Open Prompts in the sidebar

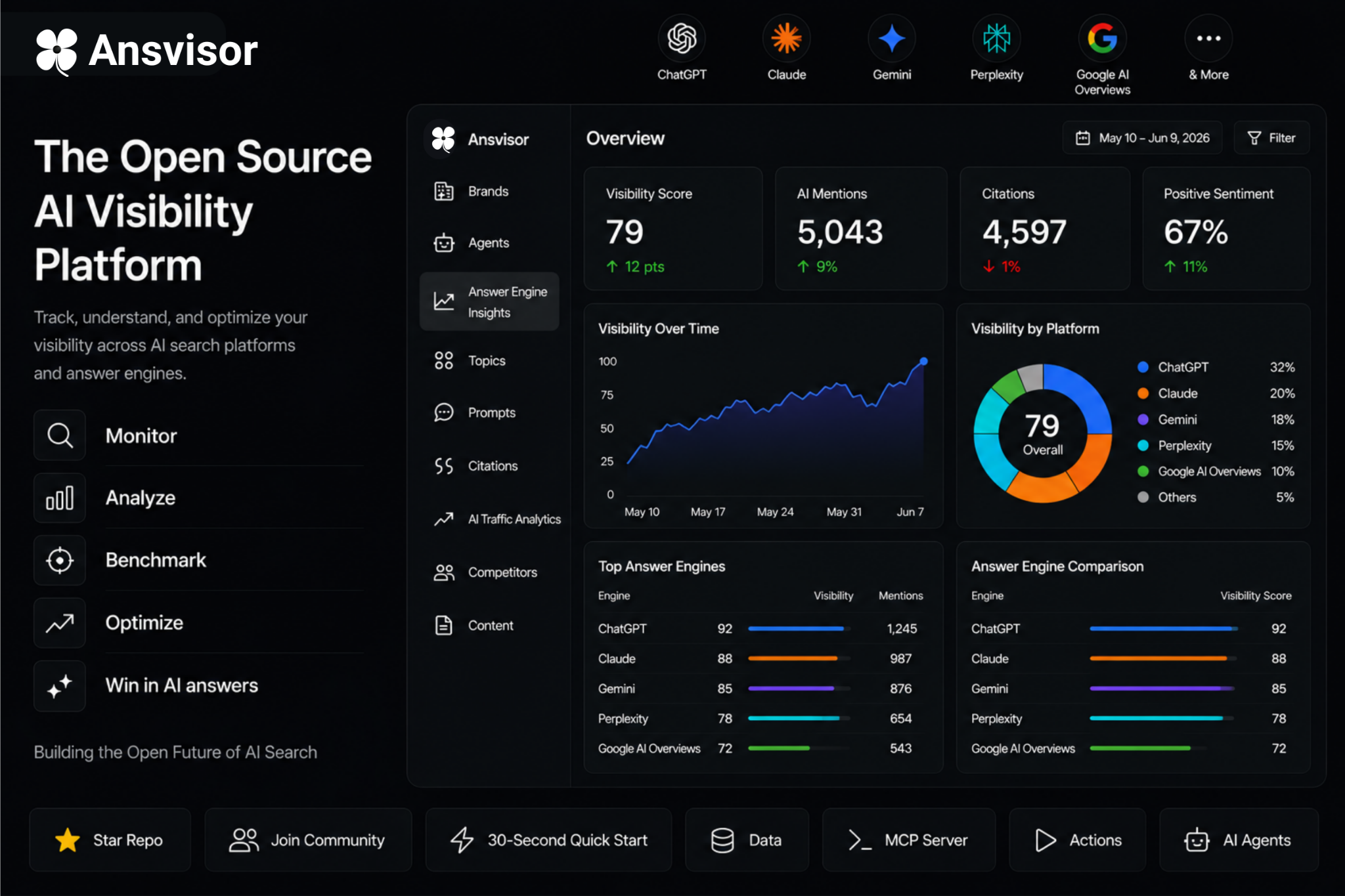coord(489,412)
